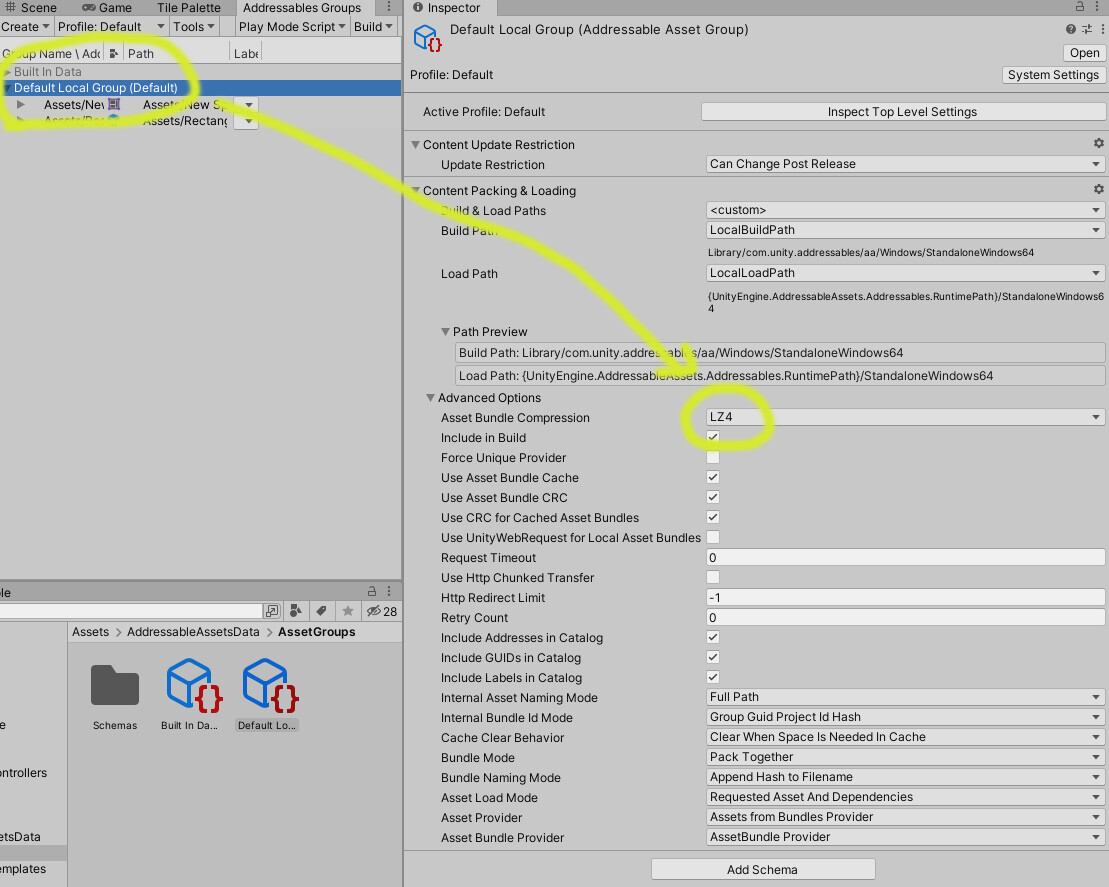Switch to the Tile Palette tab
Image resolution: width=1109 pixels, height=887 pixels.
[188, 8]
